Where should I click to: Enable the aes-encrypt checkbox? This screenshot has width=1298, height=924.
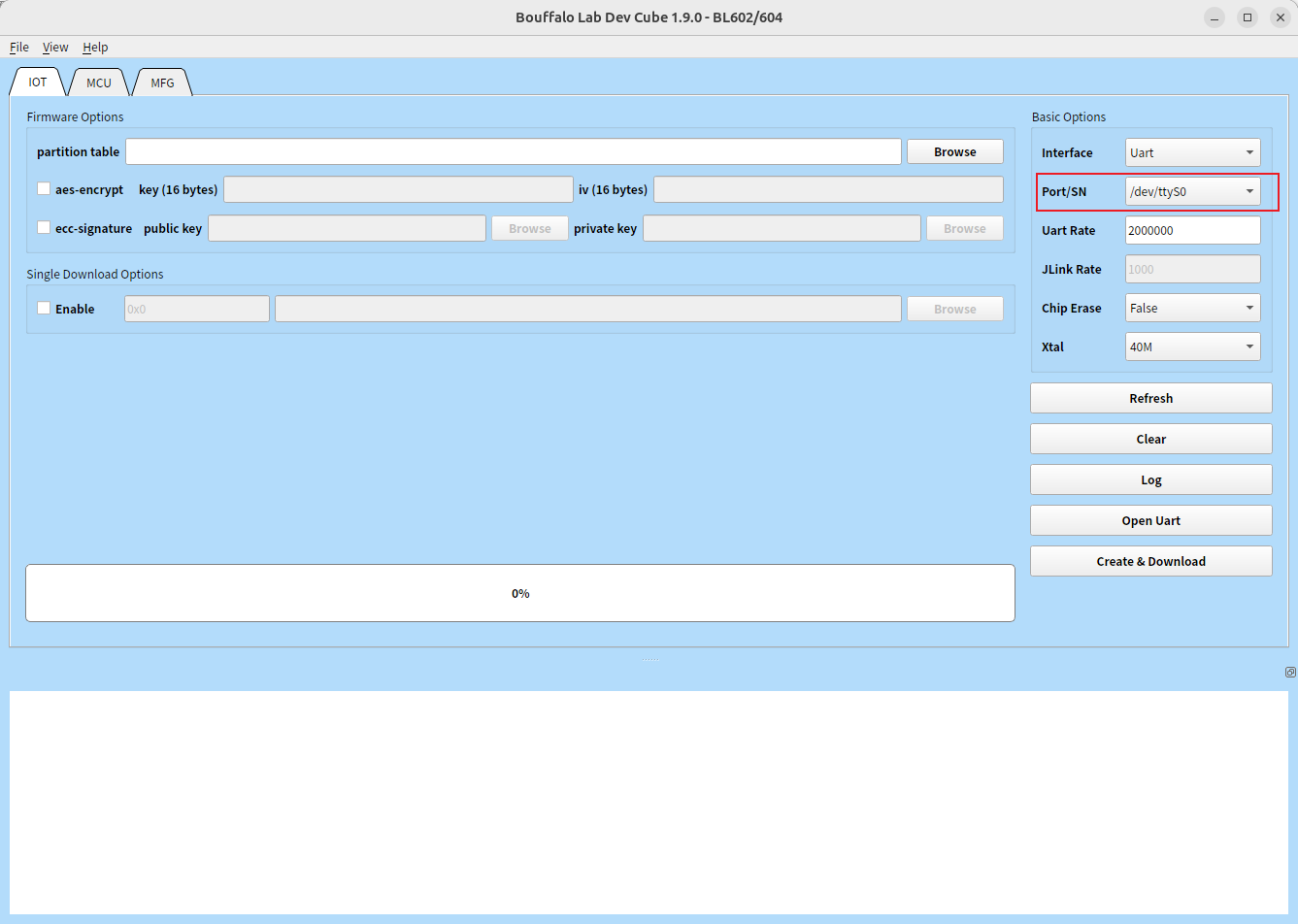click(x=44, y=188)
